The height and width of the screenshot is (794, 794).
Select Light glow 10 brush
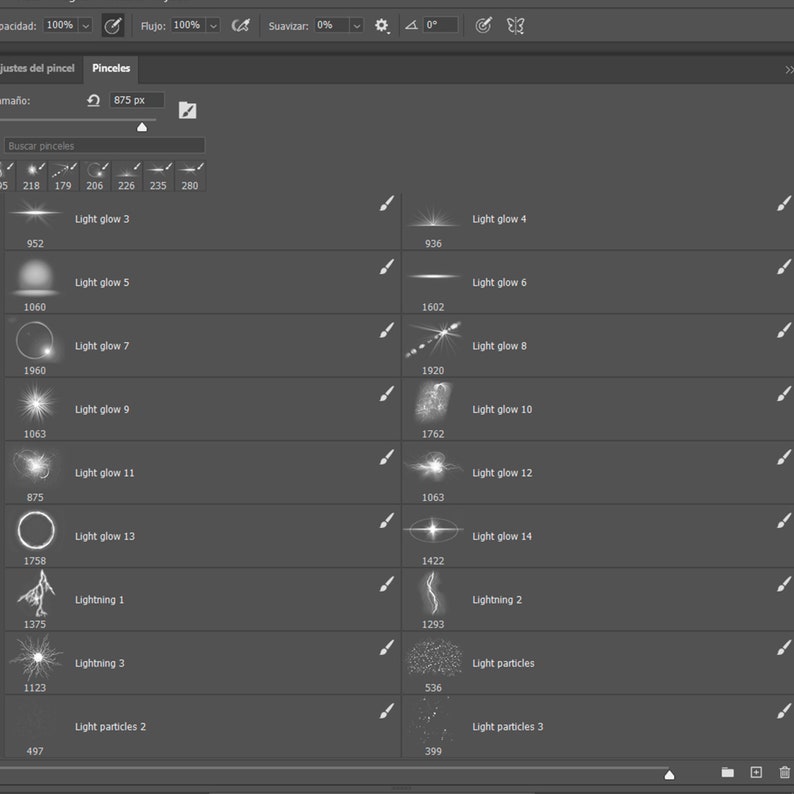[598, 409]
